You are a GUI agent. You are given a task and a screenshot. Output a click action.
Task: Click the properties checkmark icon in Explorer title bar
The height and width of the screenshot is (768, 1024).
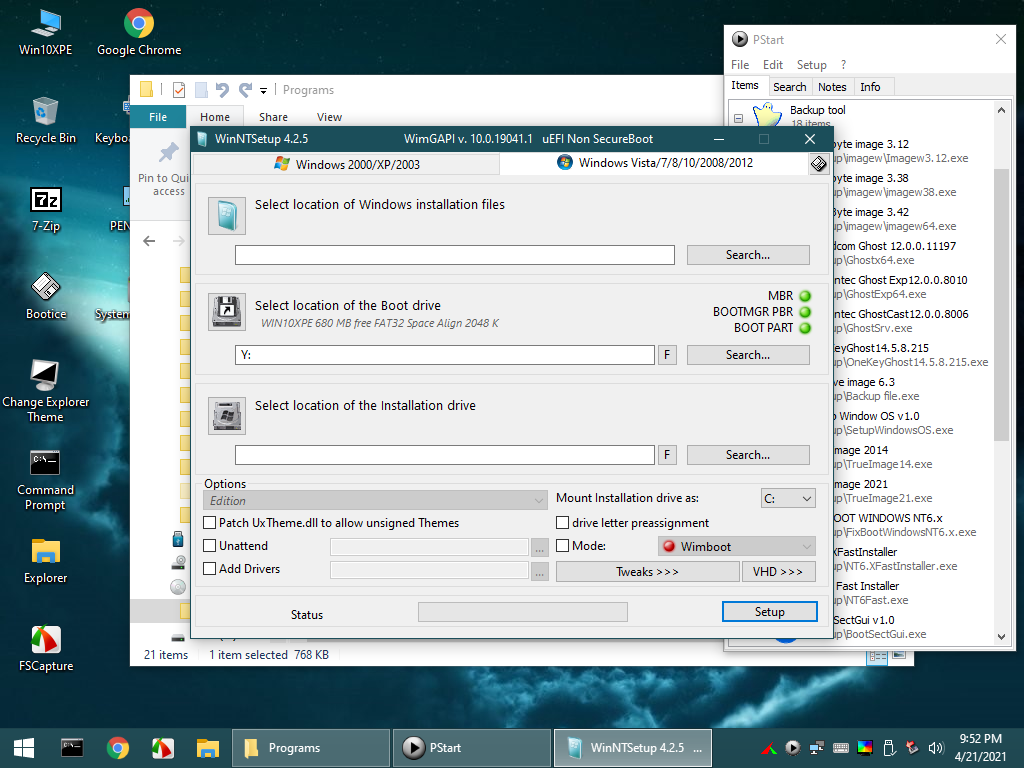pyautogui.click(x=178, y=89)
